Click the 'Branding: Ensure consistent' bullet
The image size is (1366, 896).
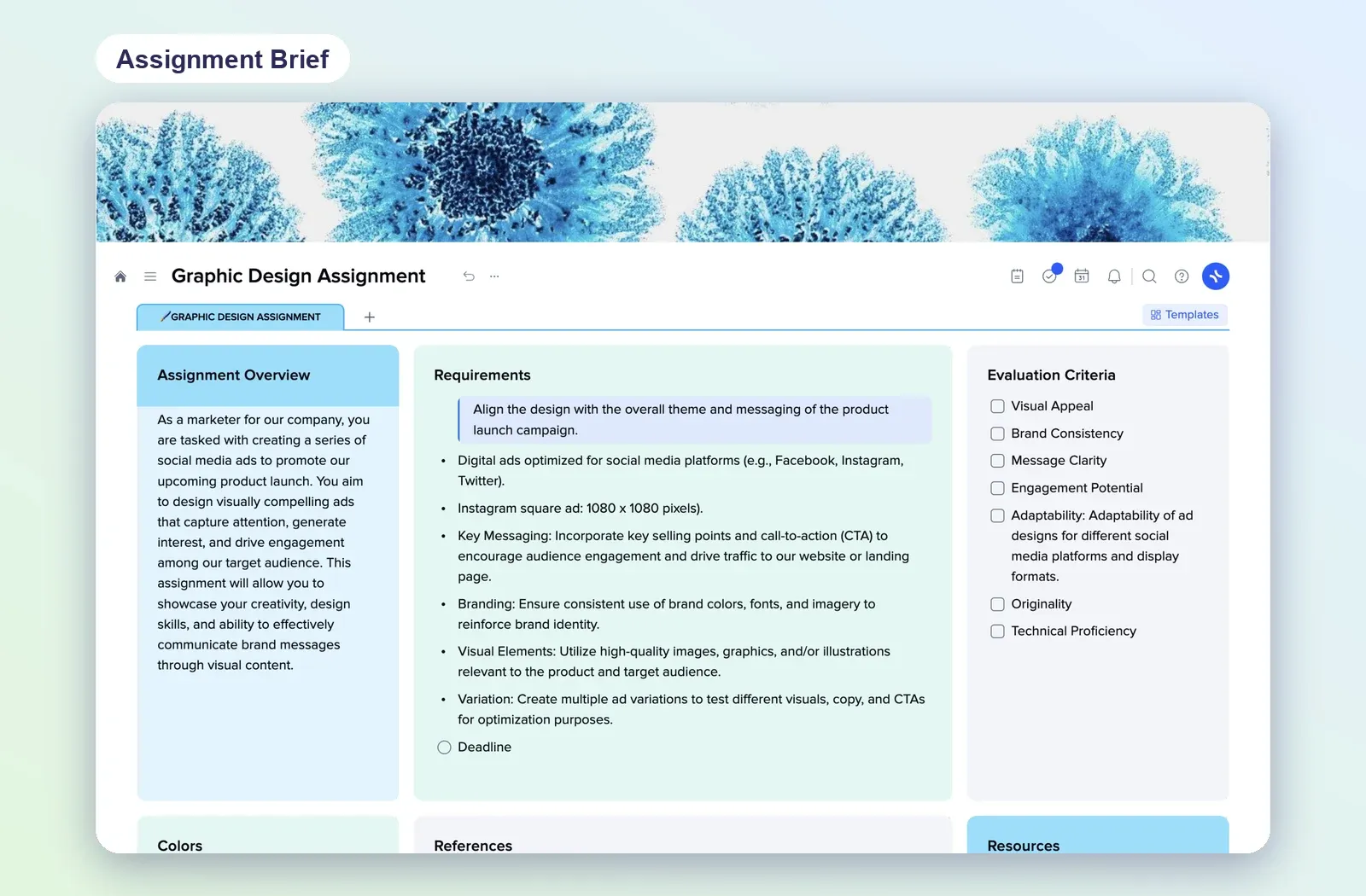(x=667, y=614)
